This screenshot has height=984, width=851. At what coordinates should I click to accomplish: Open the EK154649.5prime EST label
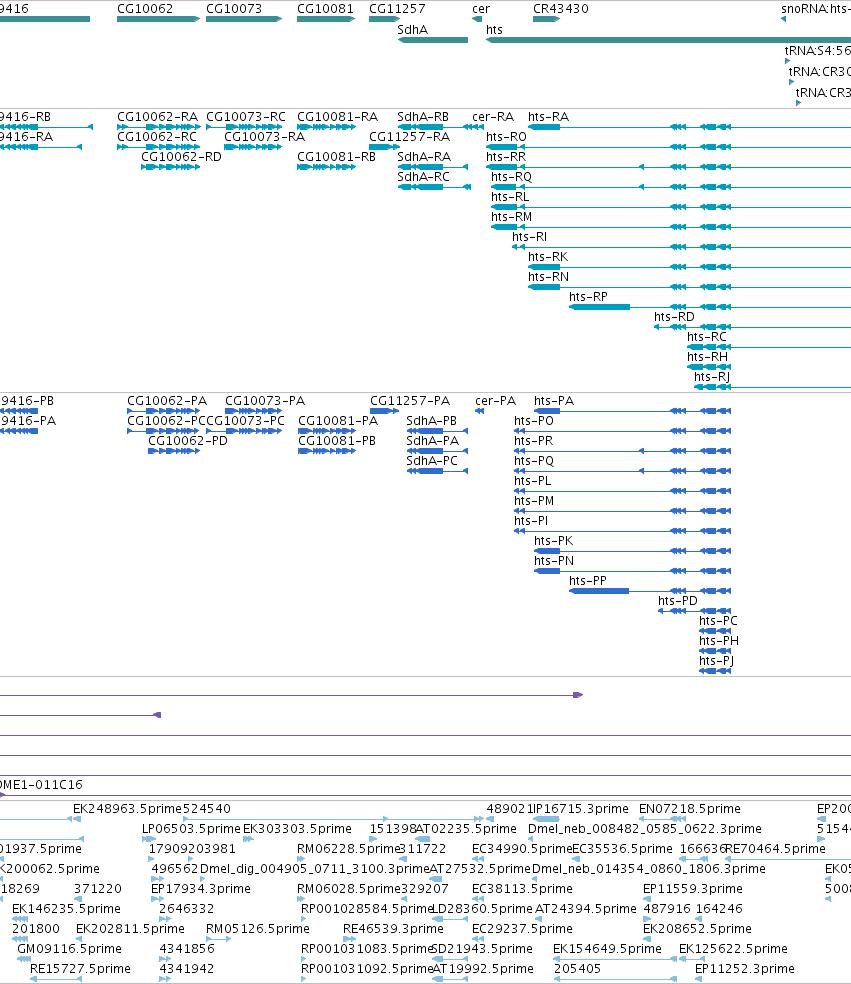(x=607, y=950)
